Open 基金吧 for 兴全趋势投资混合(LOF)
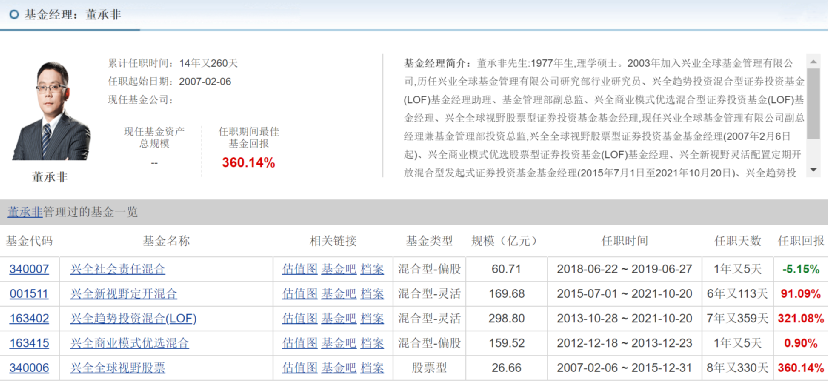The height and width of the screenshot is (381, 828). tap(339, 319)
